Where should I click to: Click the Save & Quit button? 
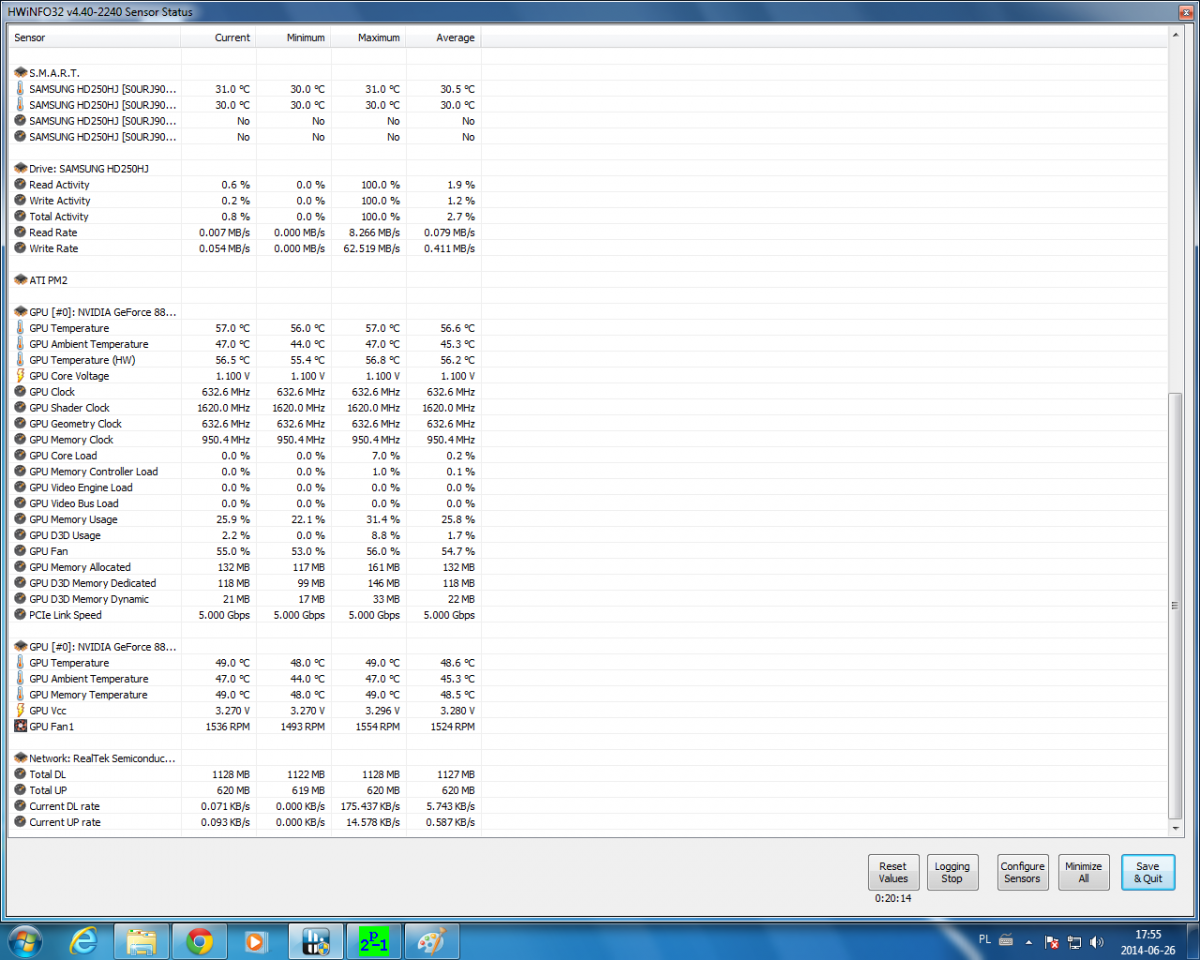(1148, 872)
